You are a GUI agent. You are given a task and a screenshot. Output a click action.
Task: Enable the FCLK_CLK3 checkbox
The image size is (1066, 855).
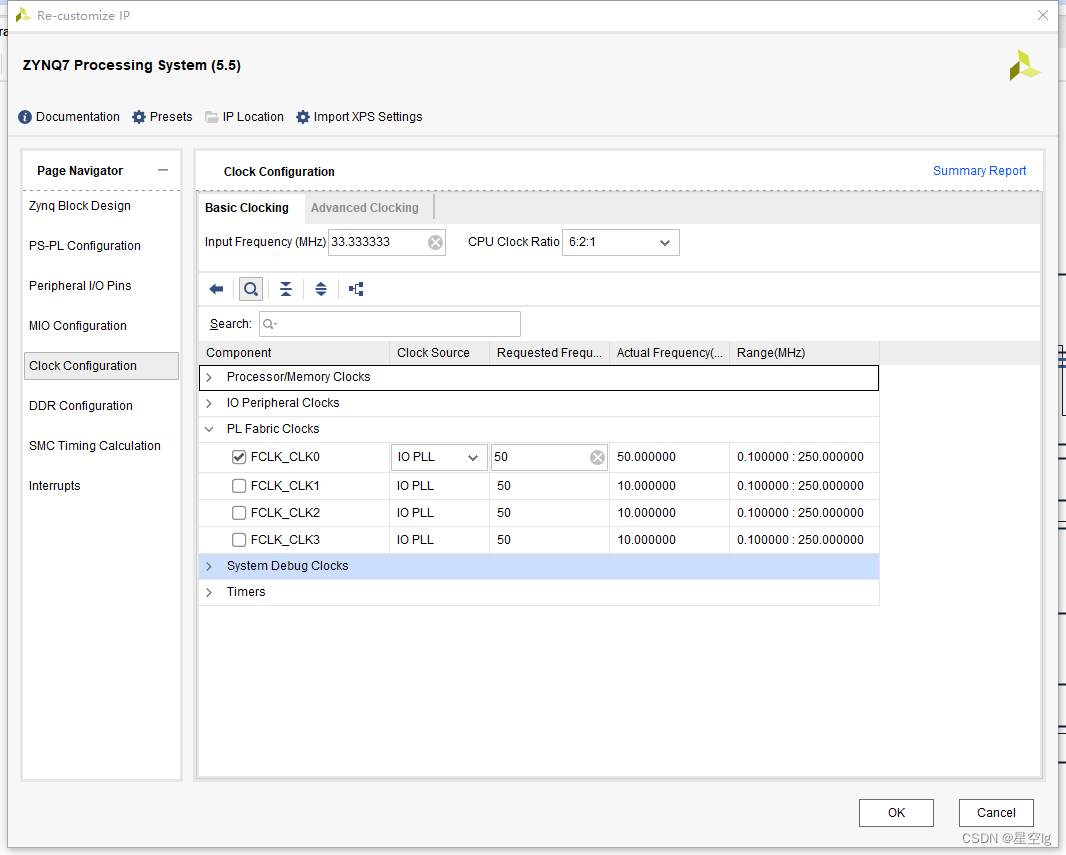coord(239,540)
